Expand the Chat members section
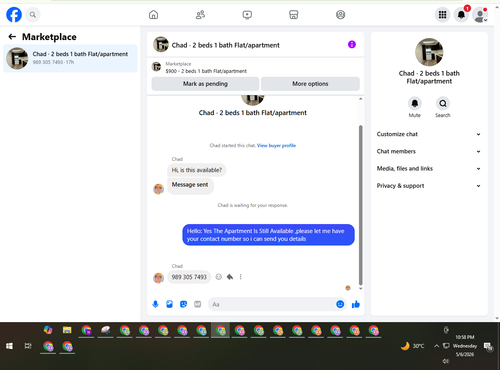Image resolution: width=500 pixels, height=370 pixels. point(429,151)
